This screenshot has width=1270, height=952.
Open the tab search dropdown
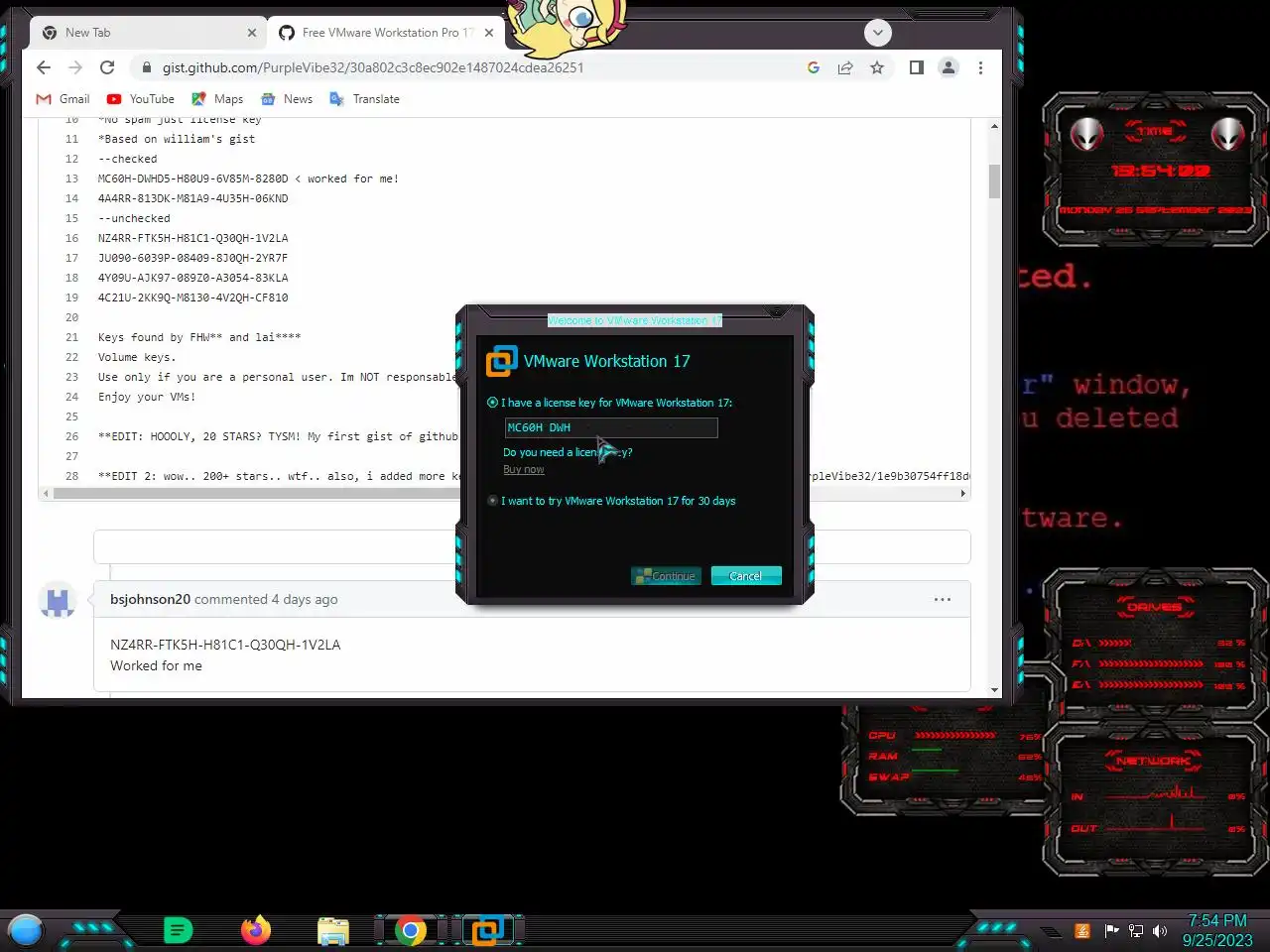tap(878, 33)
